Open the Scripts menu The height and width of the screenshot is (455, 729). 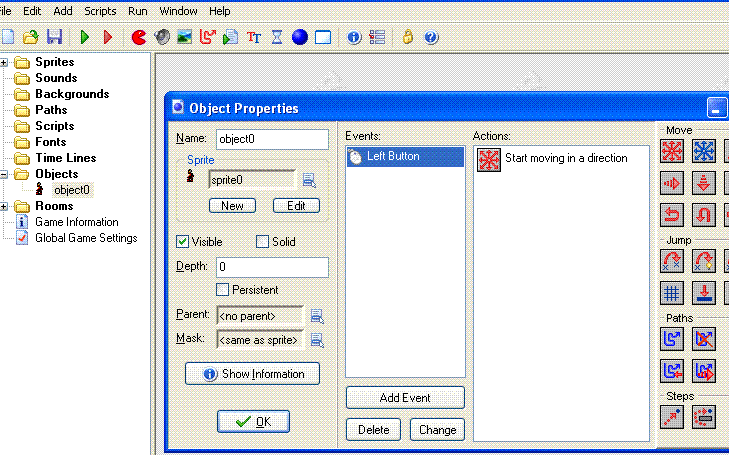pyautogui.click(x=100, y=11)
